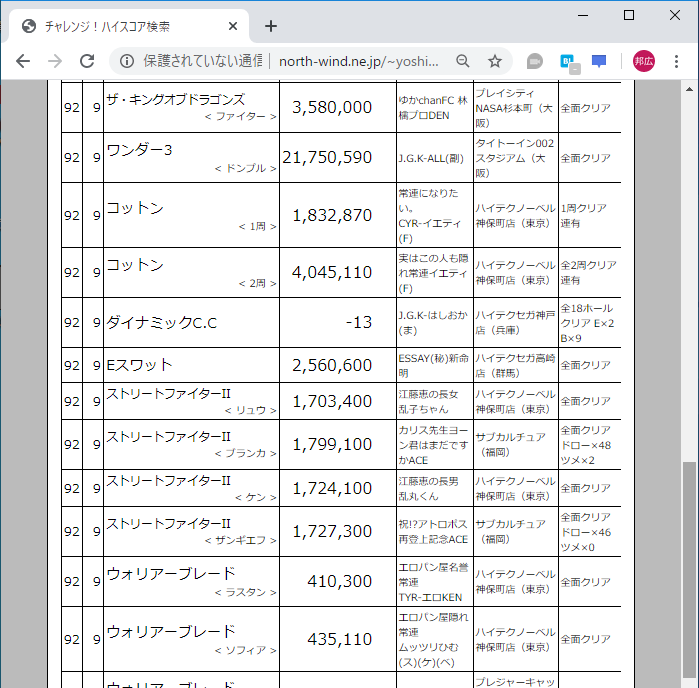Viewport: 699px width, 688px height.
Task: Select ストリートファイターII title above リュウ
Action: click(168, 393)
